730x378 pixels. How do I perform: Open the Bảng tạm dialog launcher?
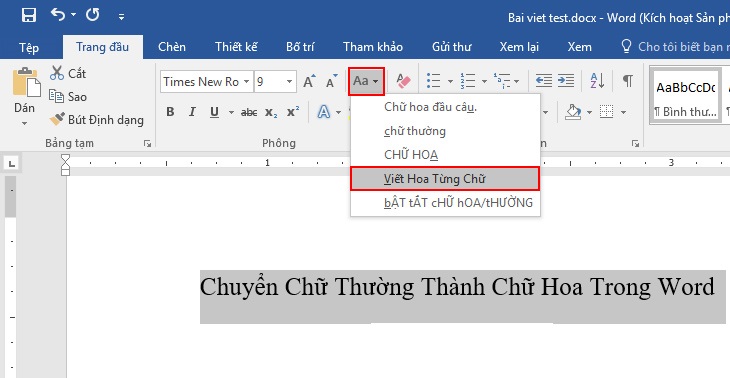(148, 144)
